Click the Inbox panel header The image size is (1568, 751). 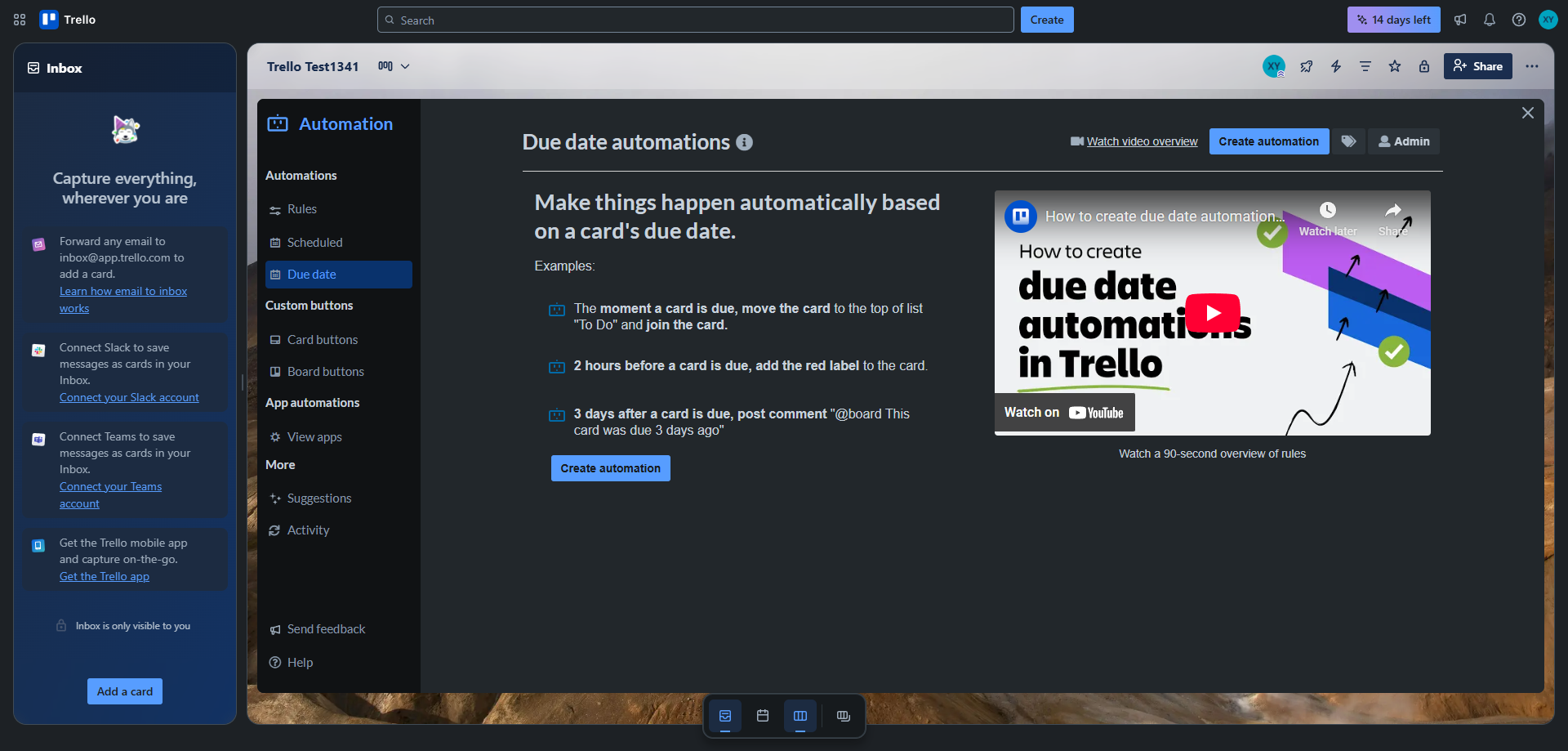pos(125,68)
